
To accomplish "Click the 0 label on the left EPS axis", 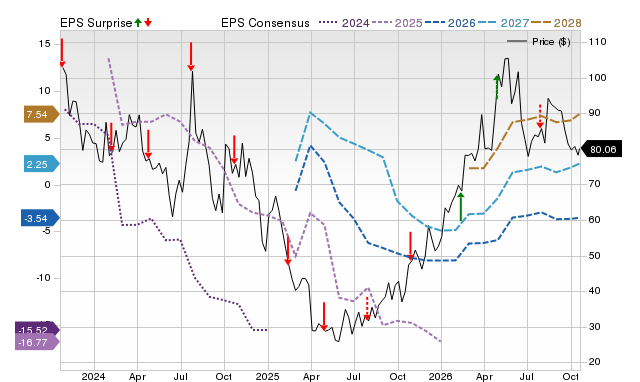I will point(47,184).
